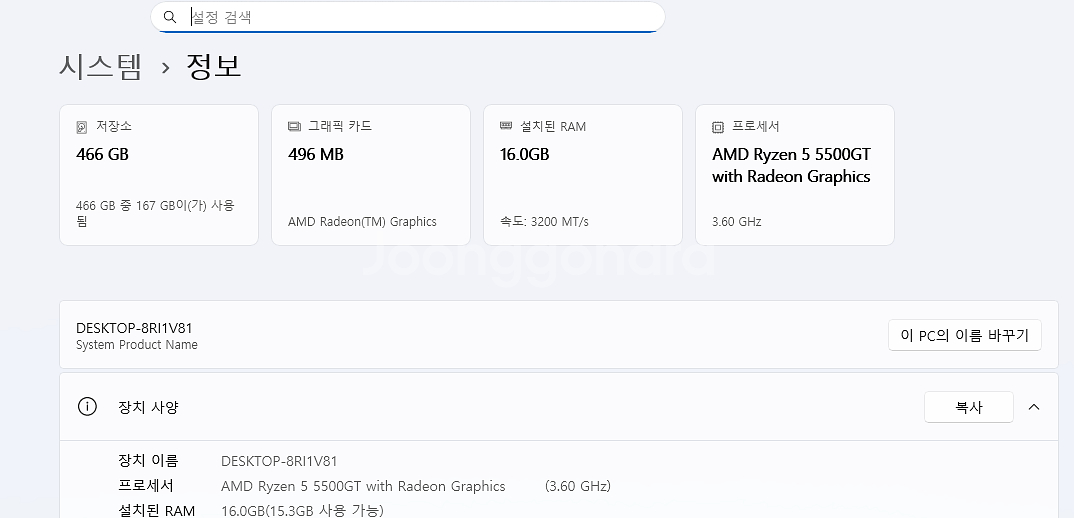The height and width of the screenshot is (518, 1074).
Task: Click the 속도: 3200 MT/s text
Action: tap(545, 222)
